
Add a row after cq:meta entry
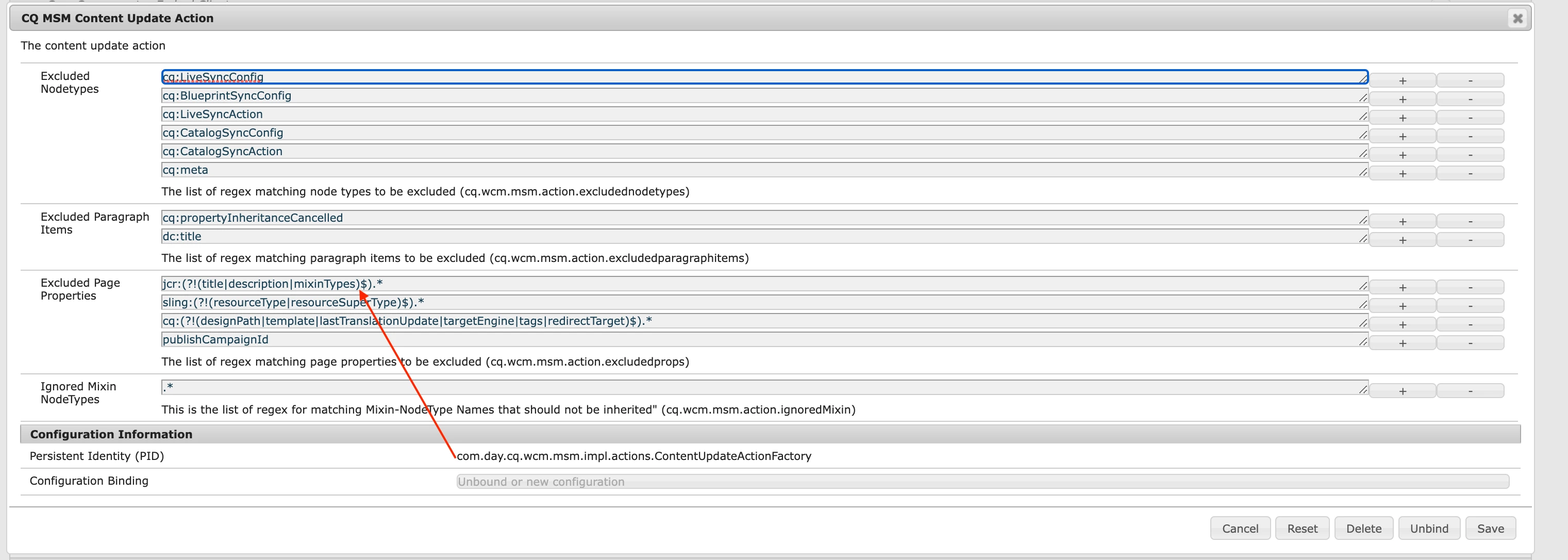coord(1403,173)
